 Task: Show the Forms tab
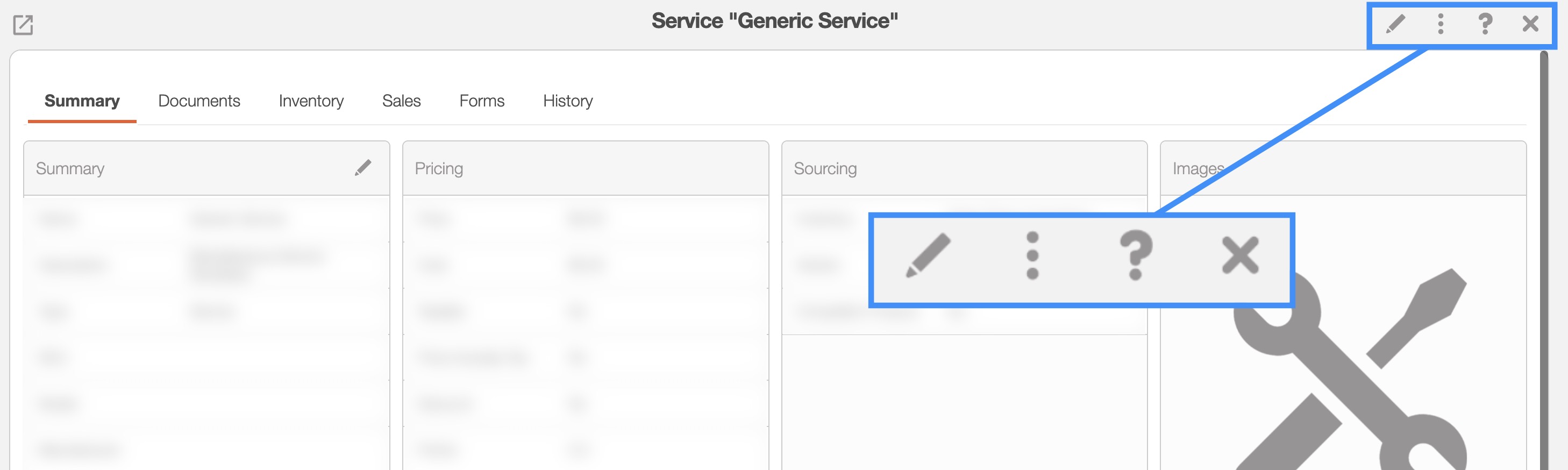(x=481, y=101)
